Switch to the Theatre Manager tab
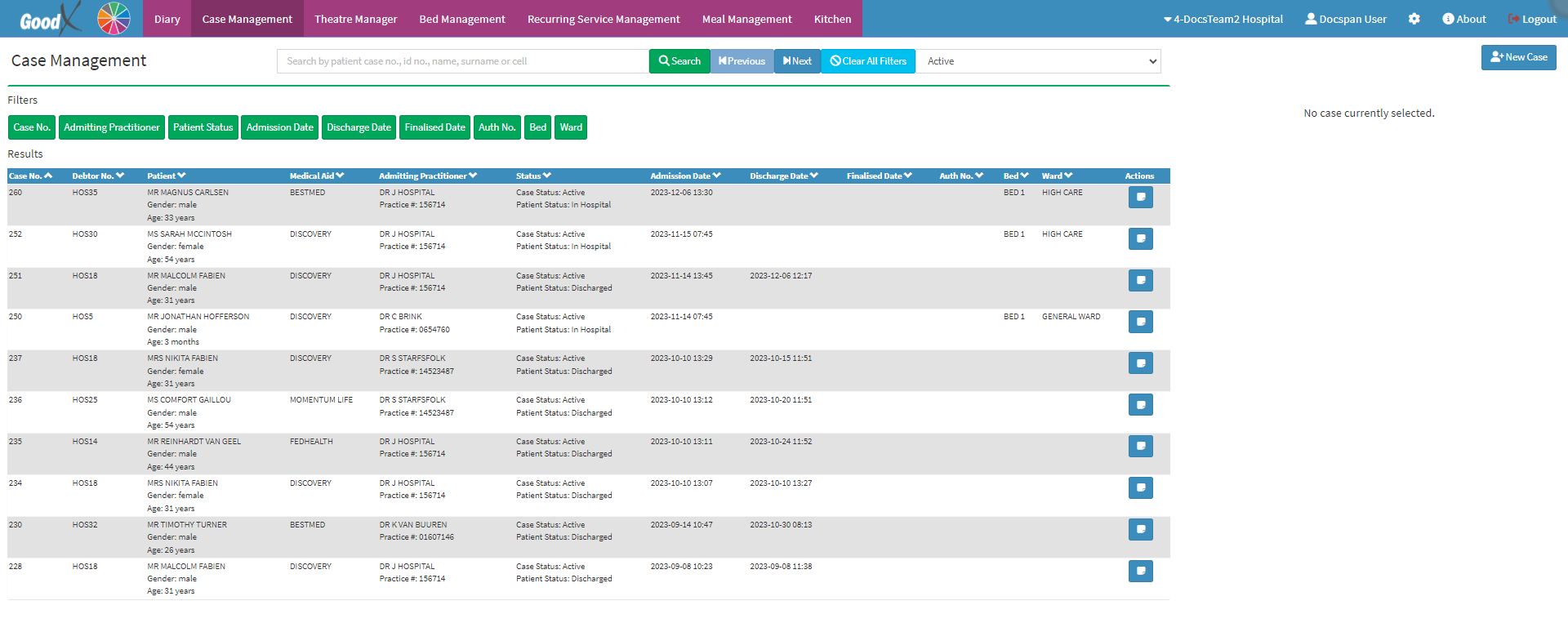The height and width of the screenshot is (623, 1568). tap(355, 19)
